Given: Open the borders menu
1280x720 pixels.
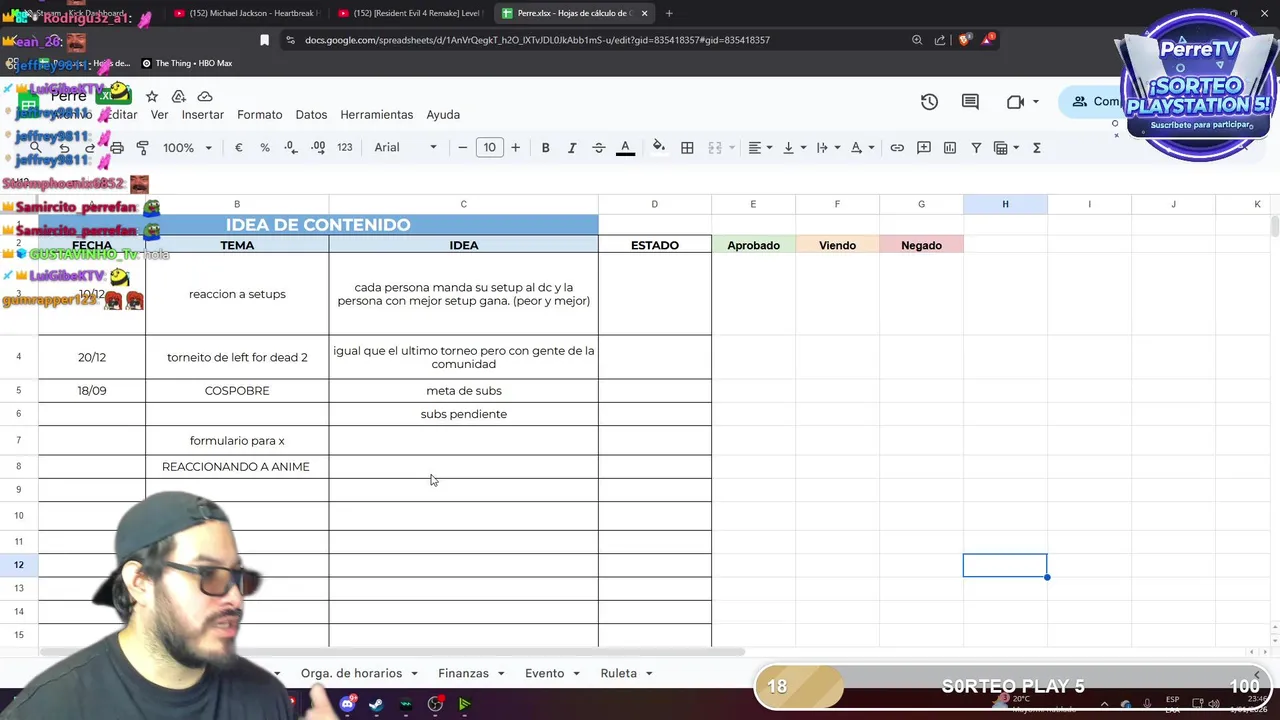Looking at the screenshot, I should click(x=687, y=147).
